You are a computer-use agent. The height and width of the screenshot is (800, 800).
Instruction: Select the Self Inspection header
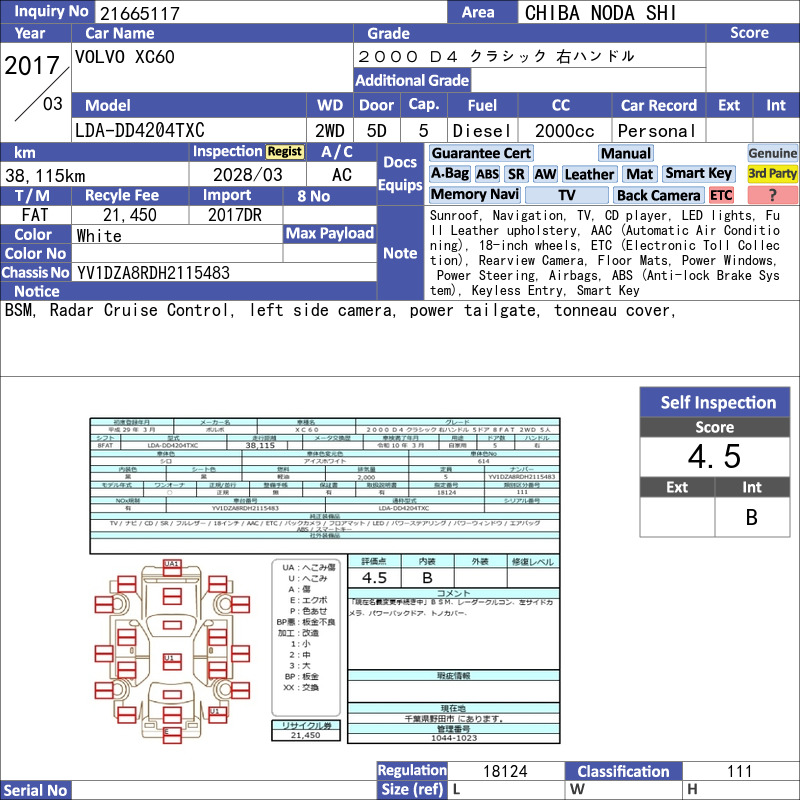click(715, 402)
